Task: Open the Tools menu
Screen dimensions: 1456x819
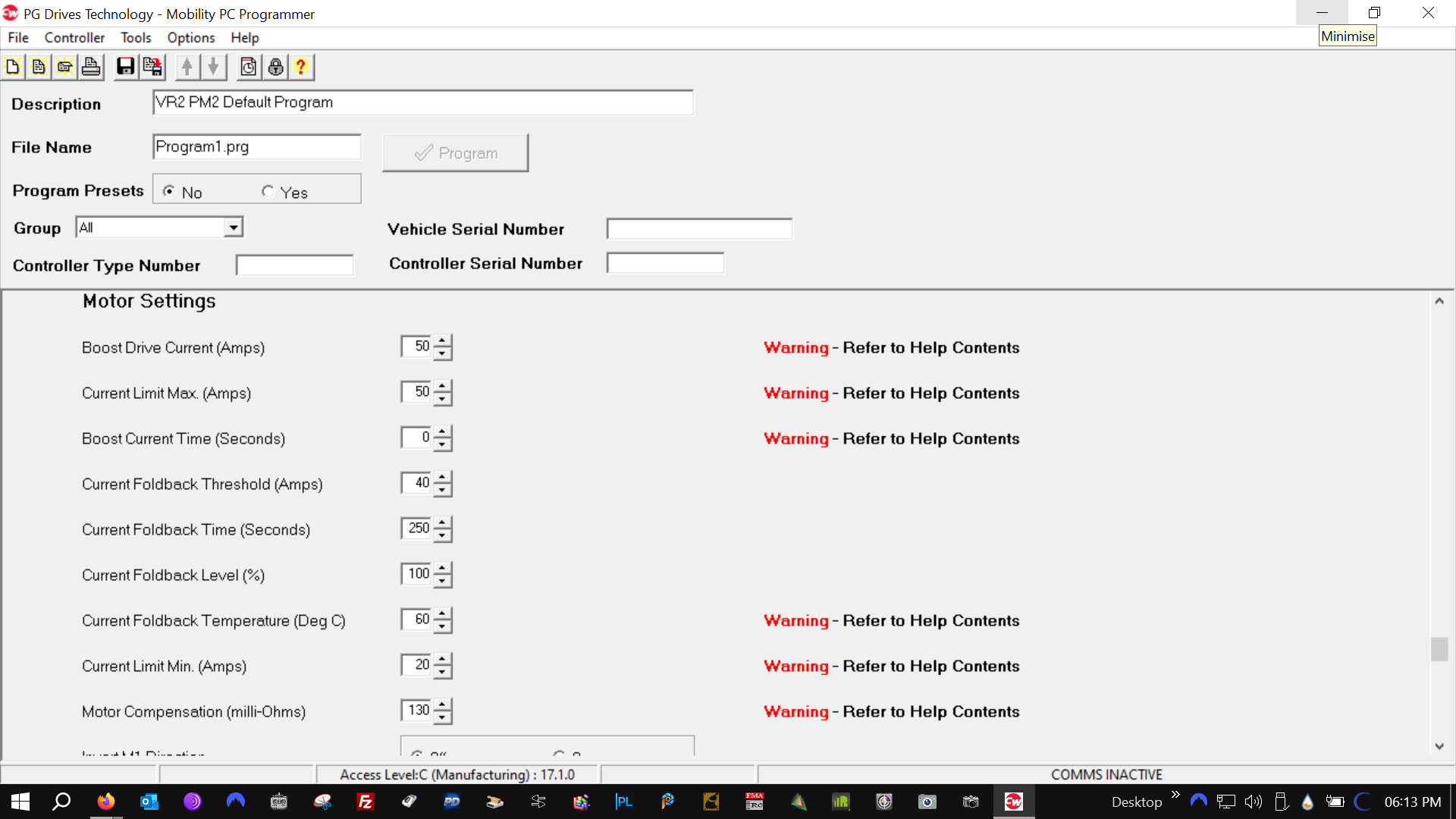Action: pos(136,38)
